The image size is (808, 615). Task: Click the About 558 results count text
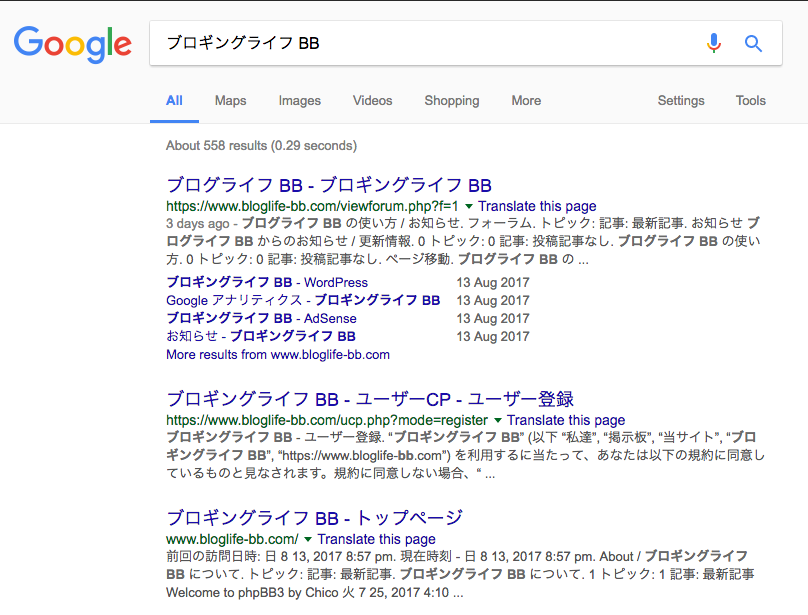(261, 146)
